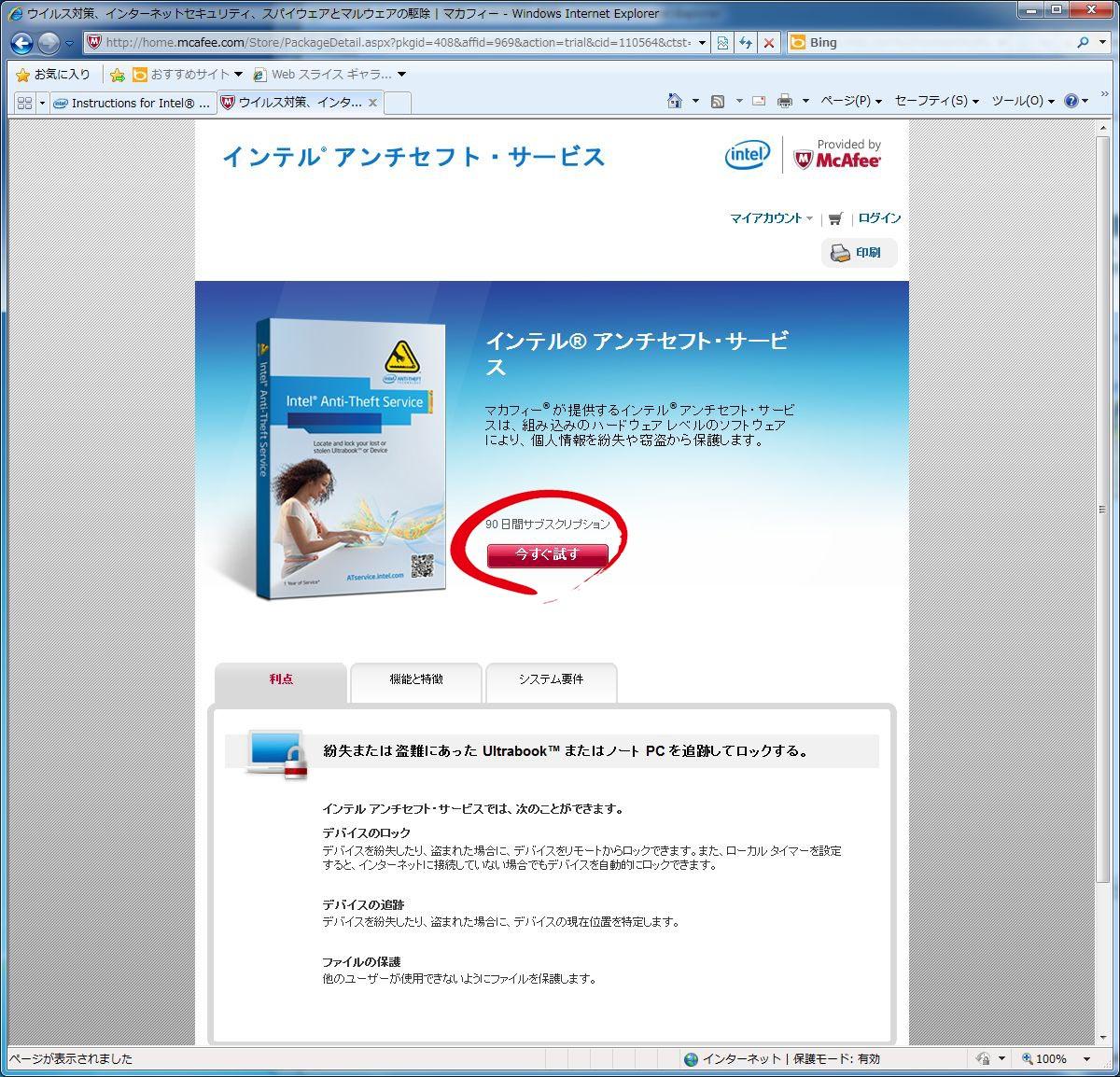1120x1077 pixels.
Task: Click the Intel logo
Action: pyautogui.click(x=748, y=155)
